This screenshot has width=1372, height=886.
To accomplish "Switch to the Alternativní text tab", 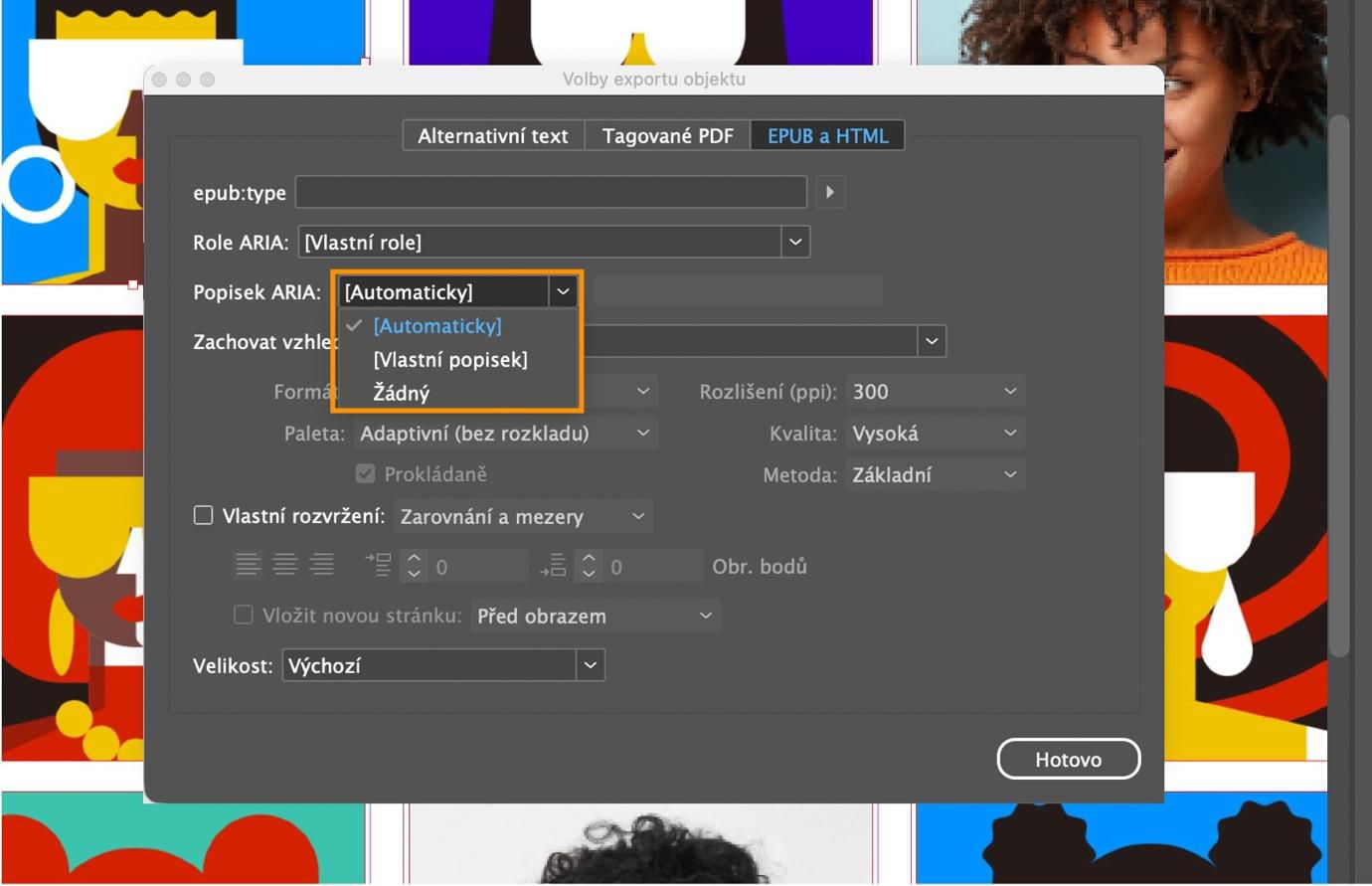I will pyautogui.click(x=493, y=136).
